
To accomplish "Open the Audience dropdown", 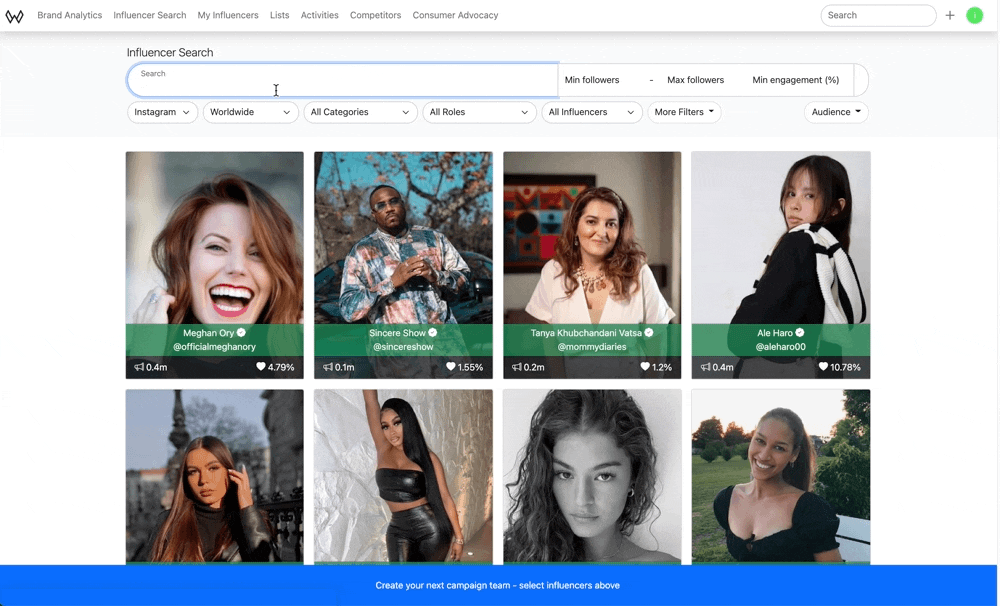I will (835, 112).
